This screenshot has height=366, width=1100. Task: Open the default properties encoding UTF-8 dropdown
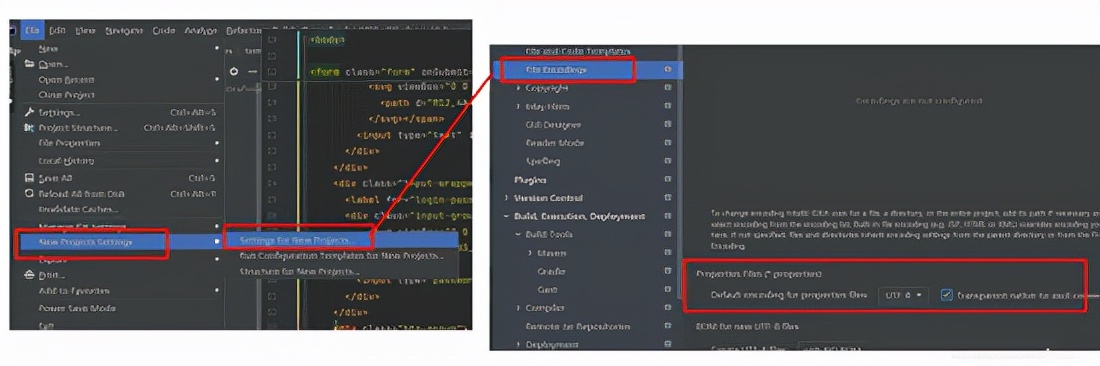[904, 295]
